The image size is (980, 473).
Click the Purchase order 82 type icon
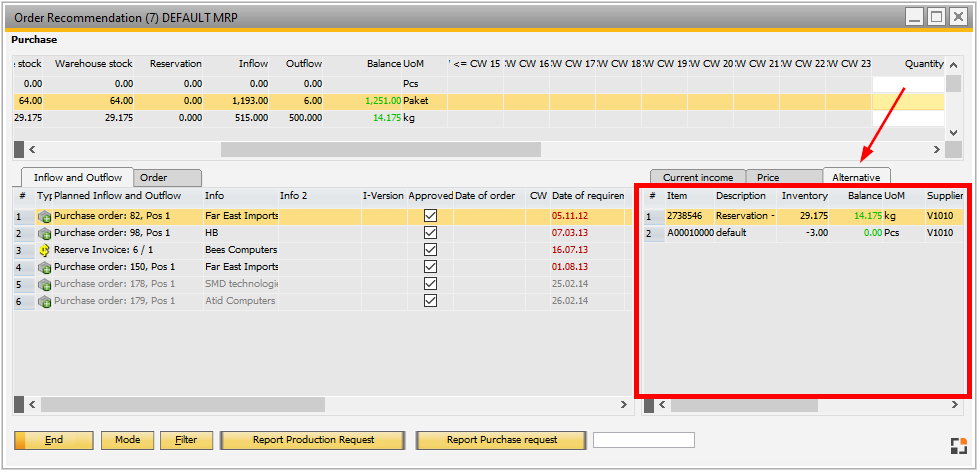44,216
